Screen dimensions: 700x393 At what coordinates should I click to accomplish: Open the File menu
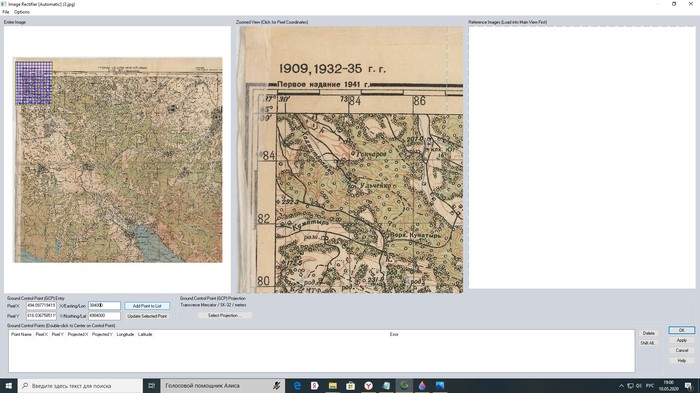pyautogui.click(x=6, y=12)
